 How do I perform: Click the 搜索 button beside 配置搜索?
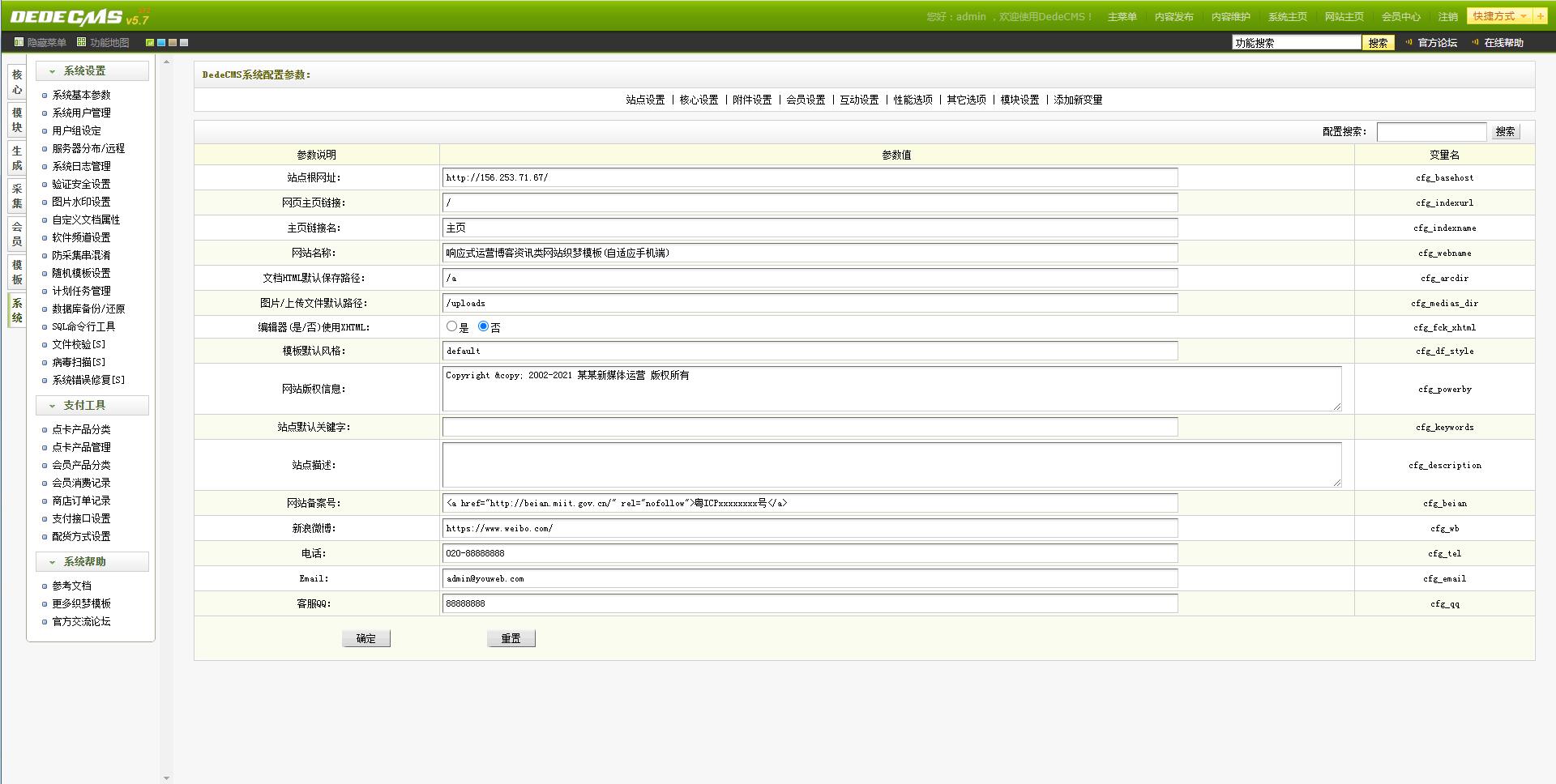[1505, 132]
